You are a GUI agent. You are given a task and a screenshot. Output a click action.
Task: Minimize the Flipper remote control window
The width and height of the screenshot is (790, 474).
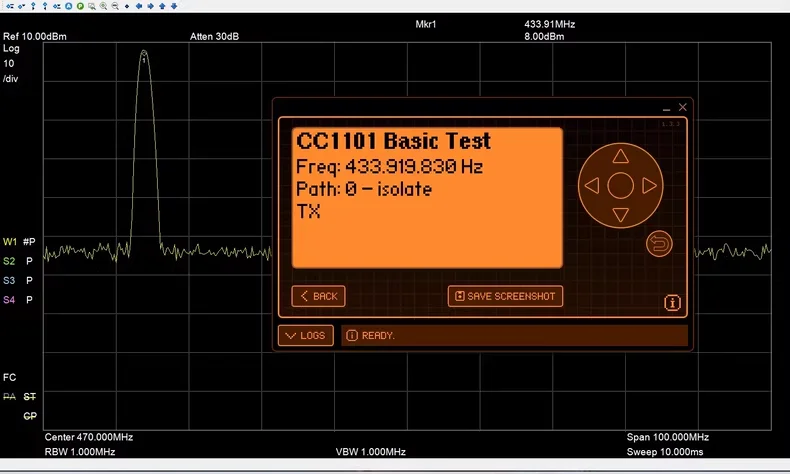(667, 108)
